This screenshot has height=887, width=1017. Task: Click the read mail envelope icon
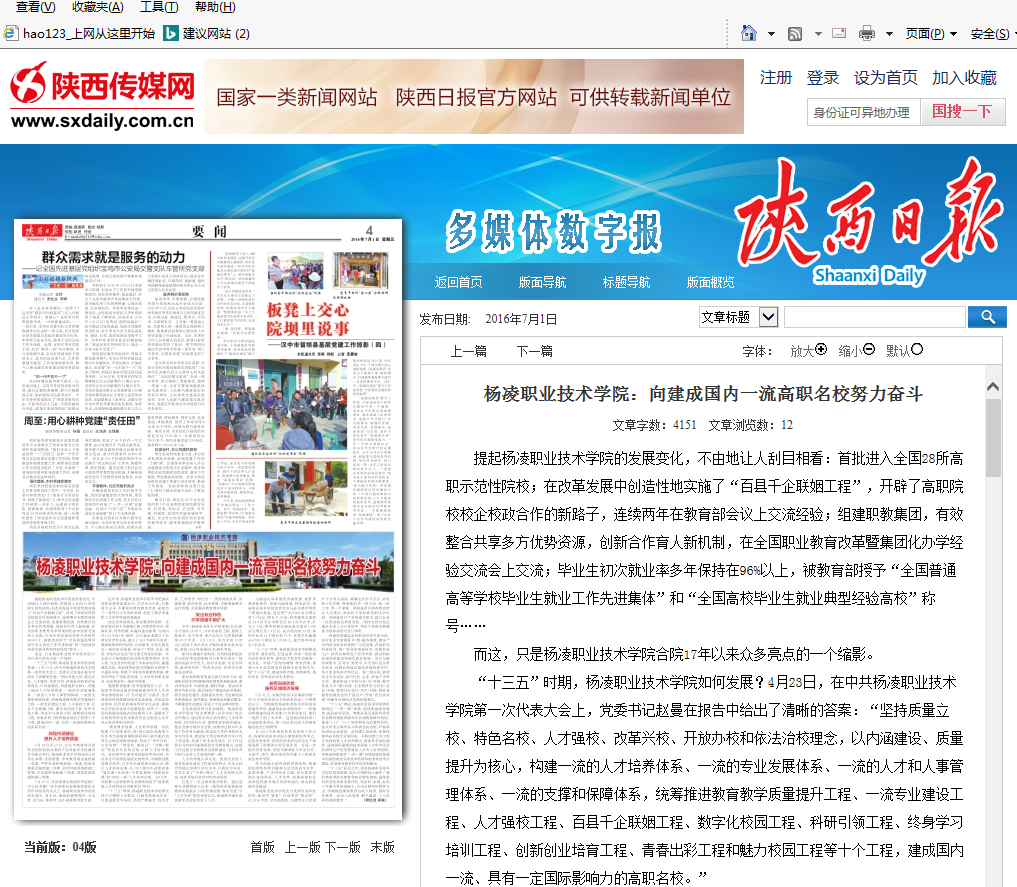[839, 33]
